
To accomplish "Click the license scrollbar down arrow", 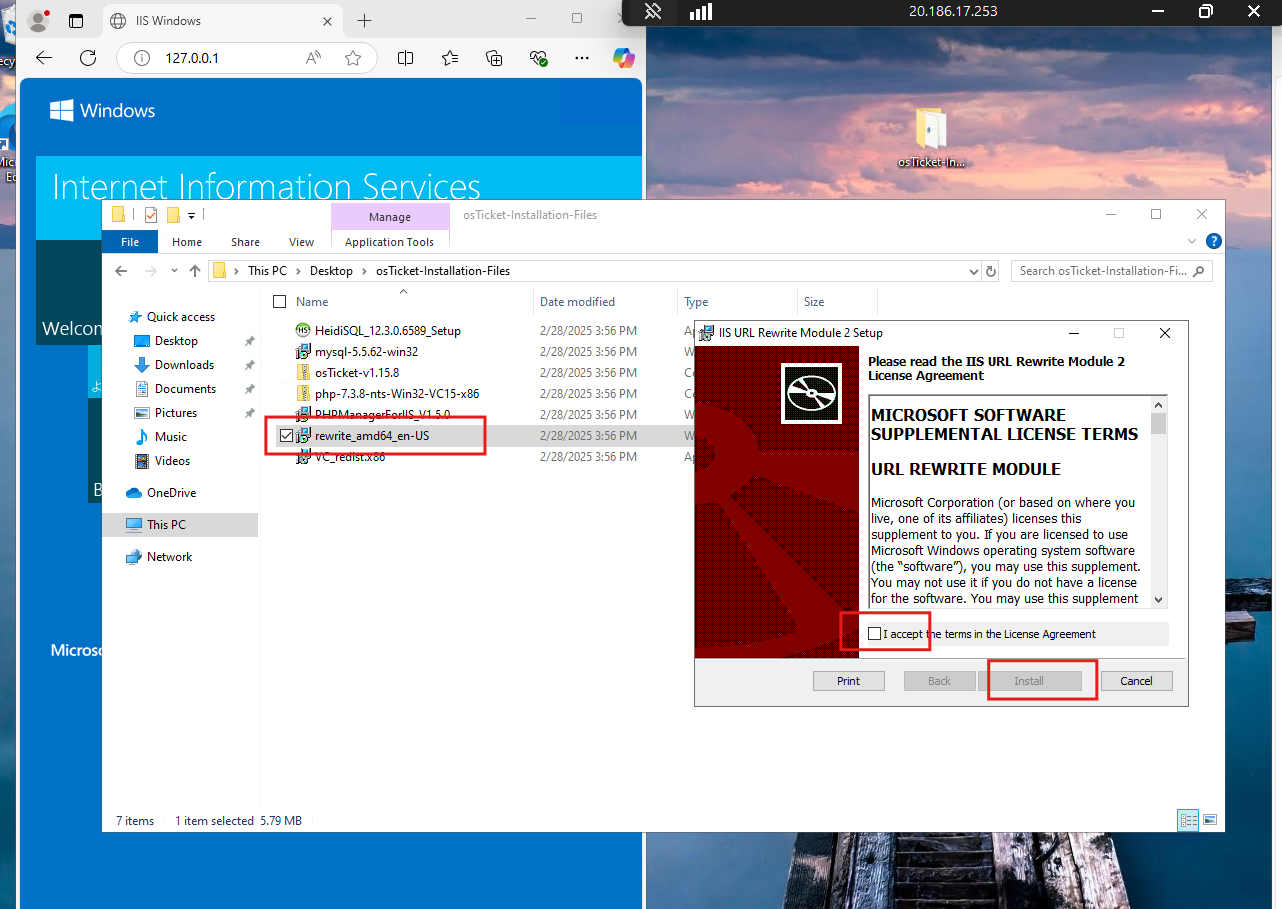I will click(1158, 599).
